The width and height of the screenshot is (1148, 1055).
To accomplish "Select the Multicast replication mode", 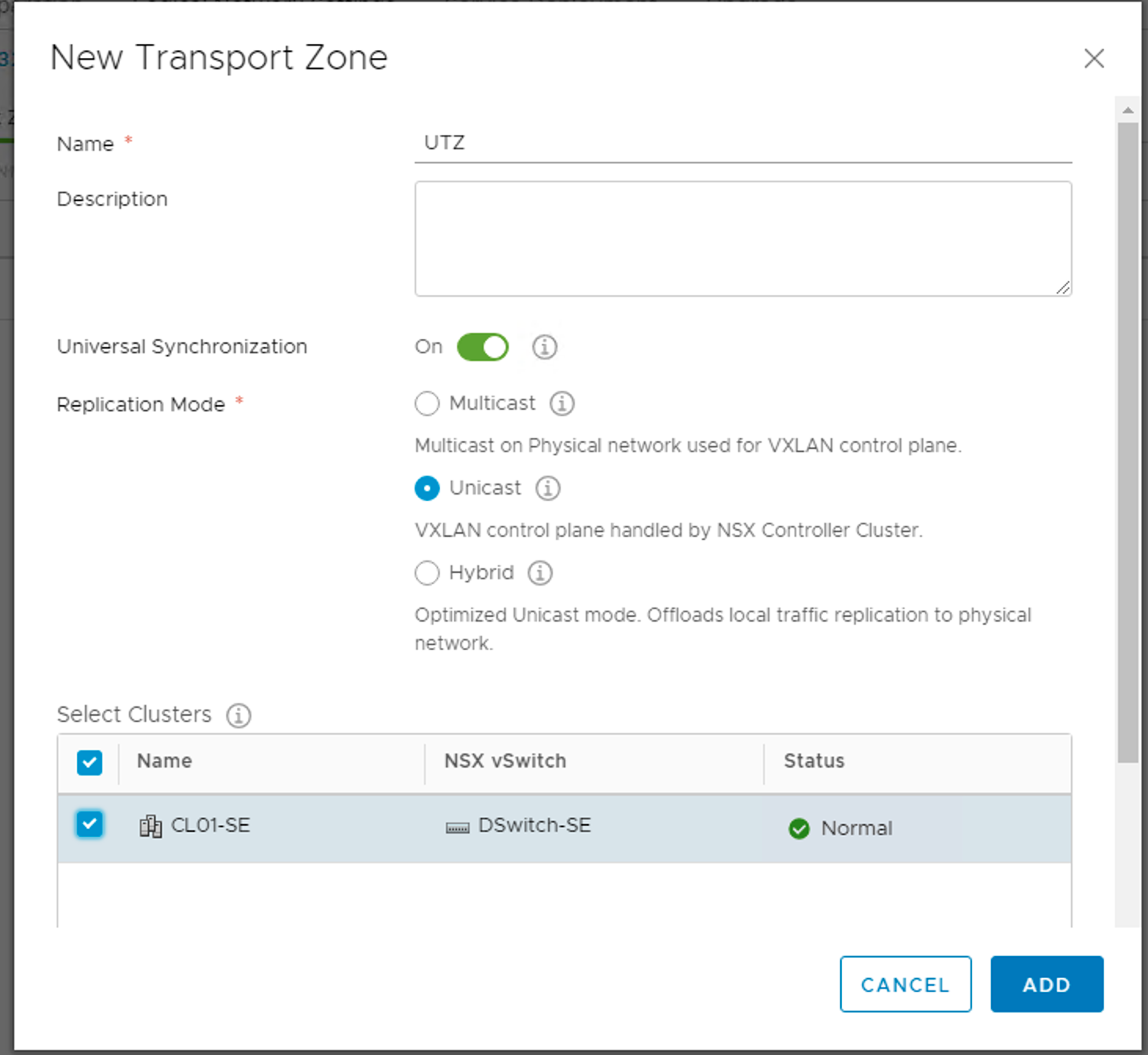I will point(427,403).
